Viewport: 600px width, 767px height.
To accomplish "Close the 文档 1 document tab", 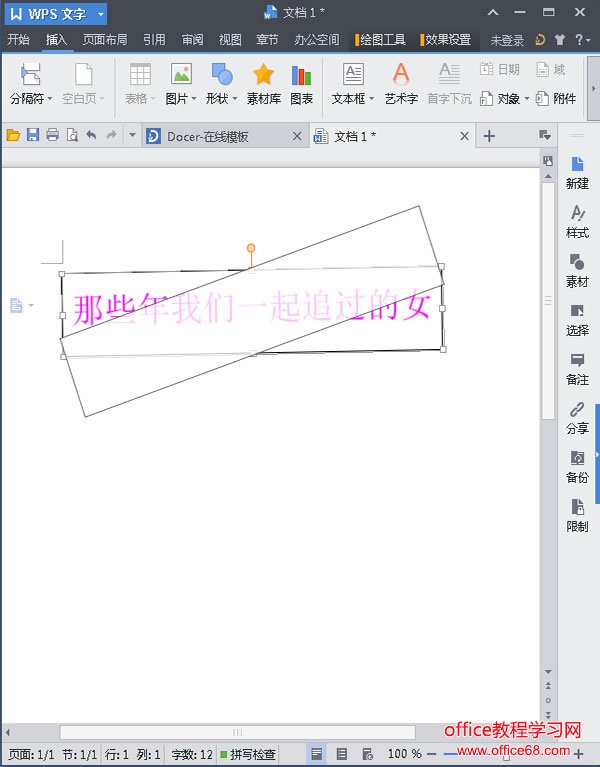I will tap(465, 136).
